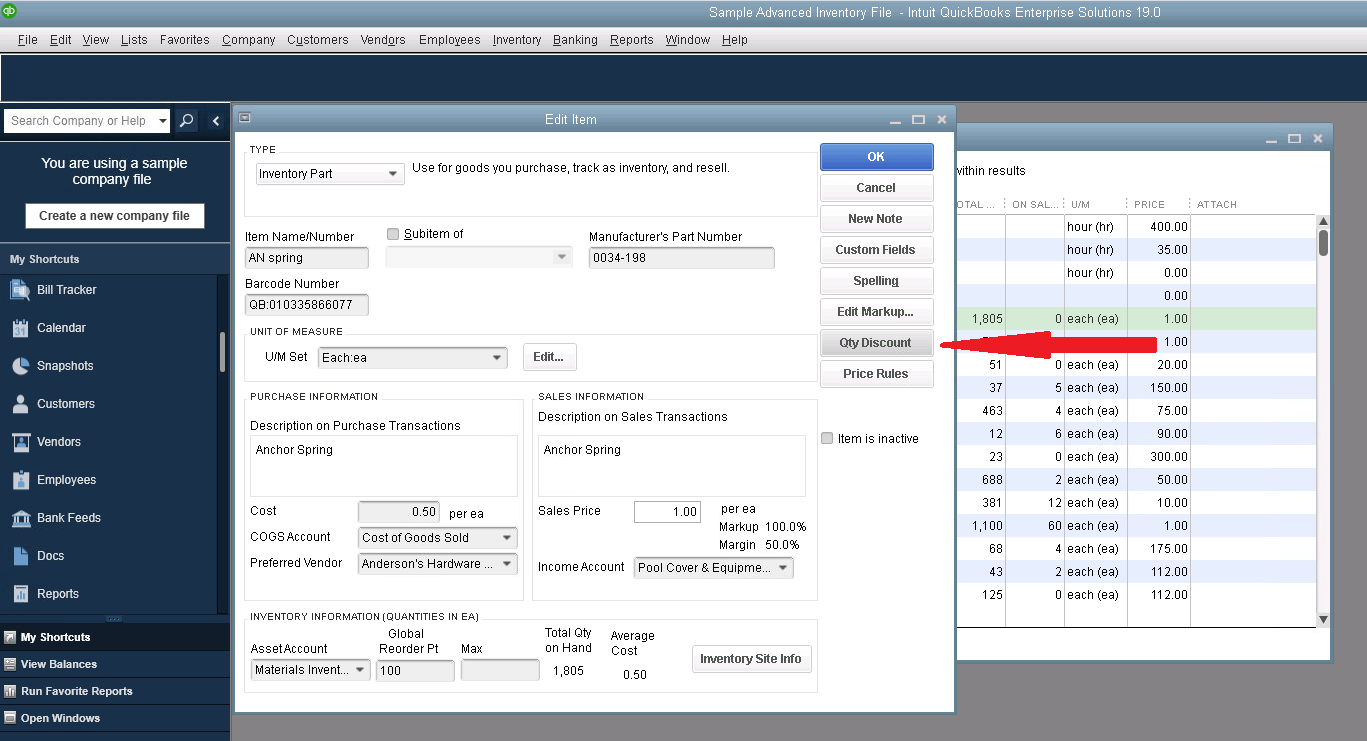Open the Bill Tracker shortcut icon
Viewport: 1367px width, 741px height.
[x=20, y=290]
